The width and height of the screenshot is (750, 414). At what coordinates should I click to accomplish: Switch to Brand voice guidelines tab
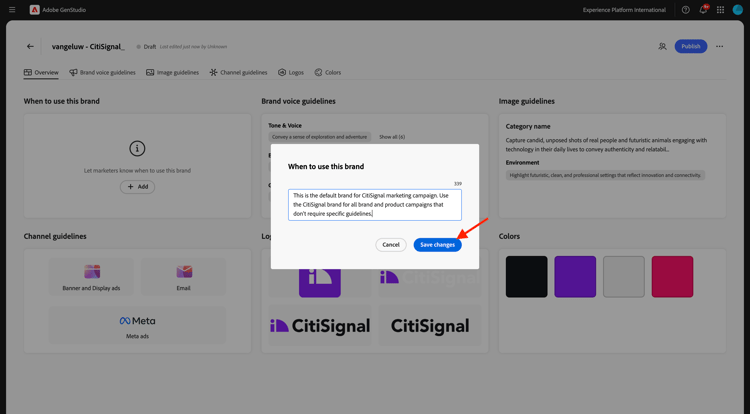pos(102,73)
